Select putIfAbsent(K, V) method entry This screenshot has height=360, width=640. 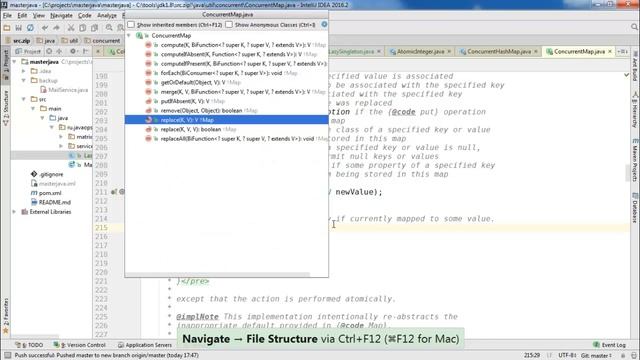[x=227, y=101]
